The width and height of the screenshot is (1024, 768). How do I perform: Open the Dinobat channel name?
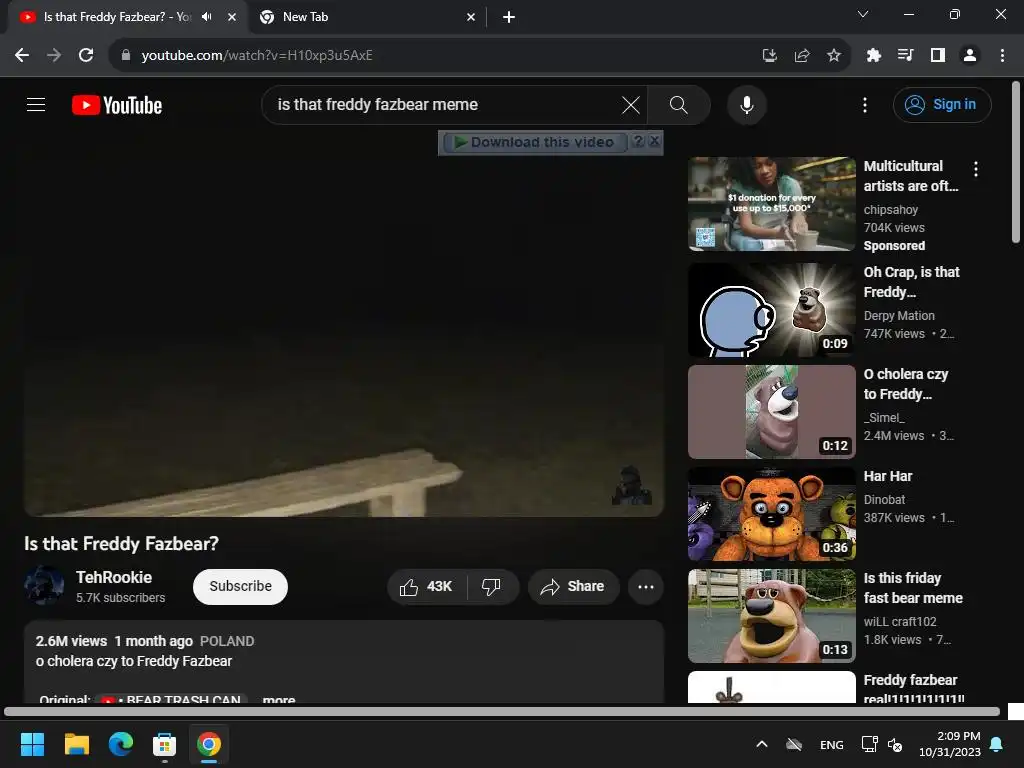click(884, 500)
